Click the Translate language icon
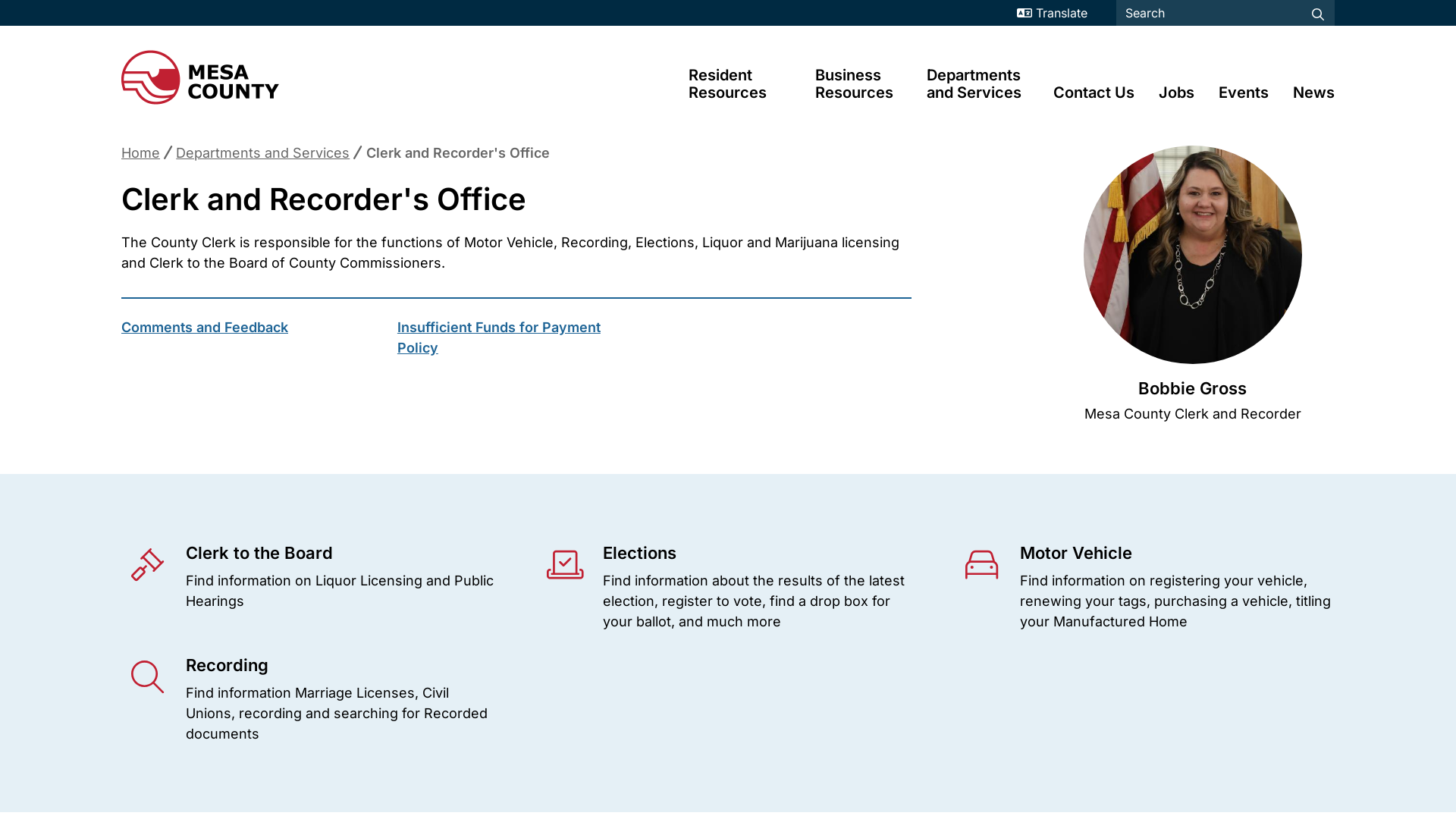Image resolution: width=1456 pixels, height=819 pixels. click(x=1024, y=13)
